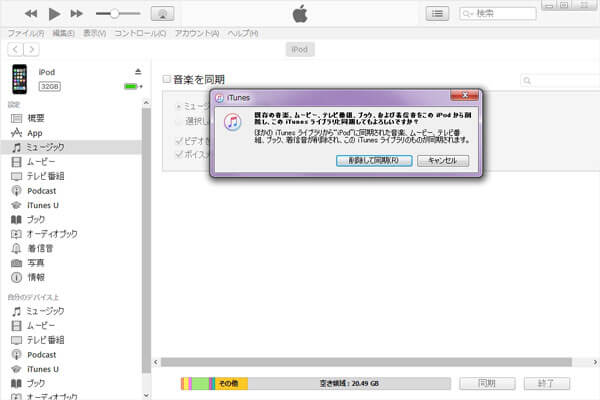
Task: Skip forward with the fast-forward button
Action: (77, 14)
